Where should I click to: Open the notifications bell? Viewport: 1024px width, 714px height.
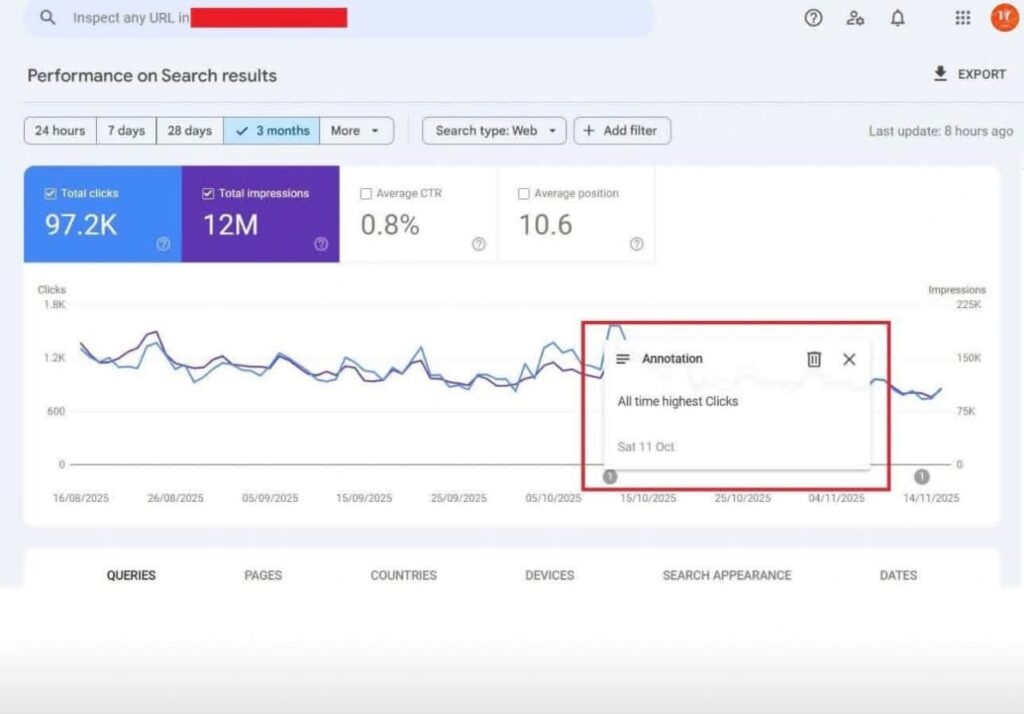tap(898, 18)
